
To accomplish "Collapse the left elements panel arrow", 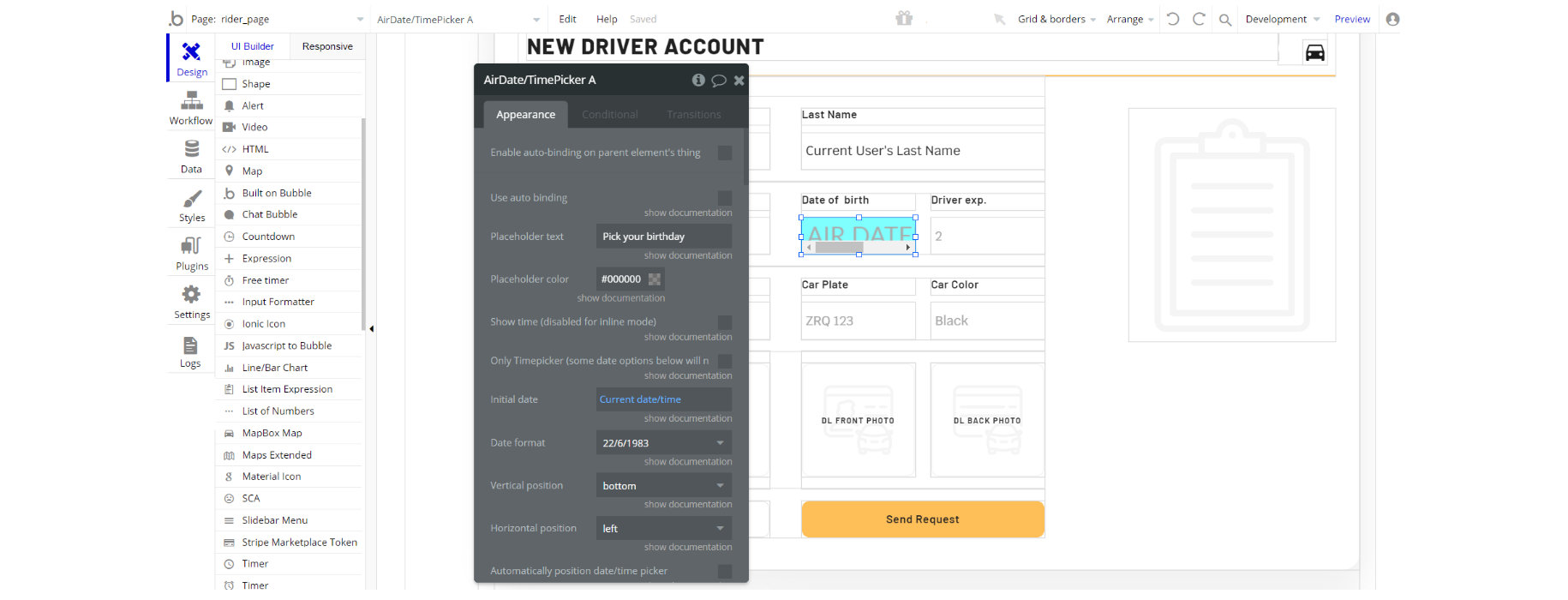I will pyautogui.click(x=371, y=328).
